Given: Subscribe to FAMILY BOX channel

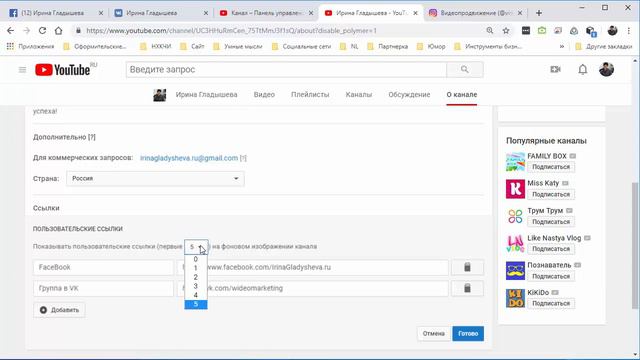Looking at the screenshot, I should (551, 167).
